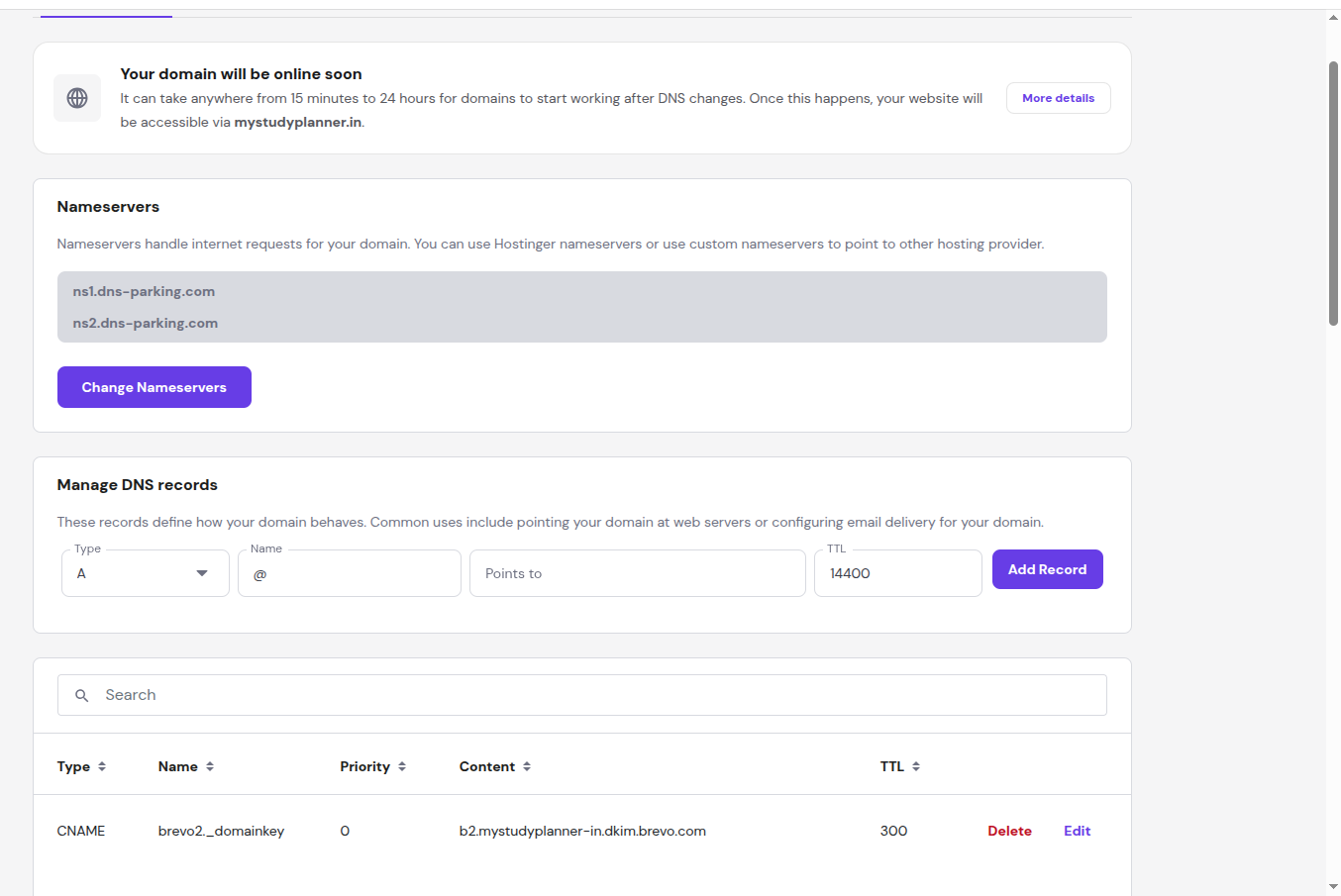Click the globe icon in domain notice

[x=77, y=98]
